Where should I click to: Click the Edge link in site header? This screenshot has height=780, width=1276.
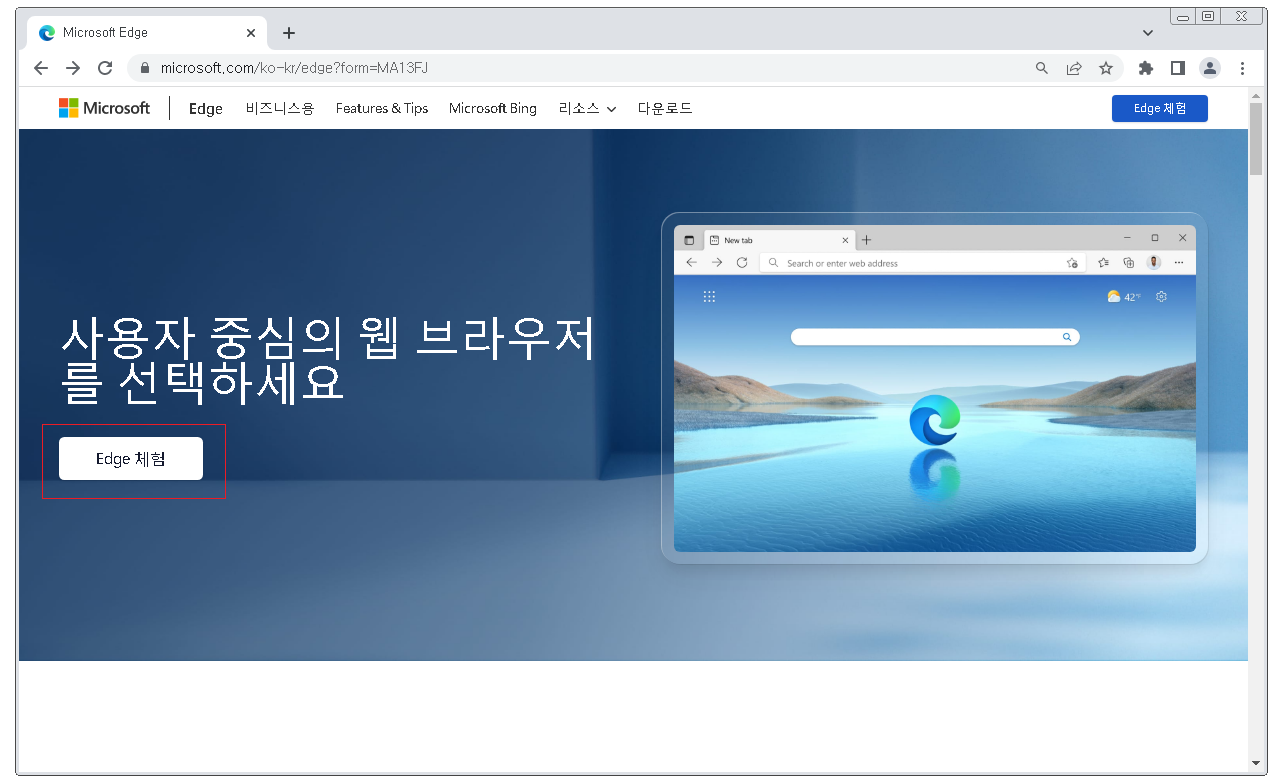coord(206,108)
